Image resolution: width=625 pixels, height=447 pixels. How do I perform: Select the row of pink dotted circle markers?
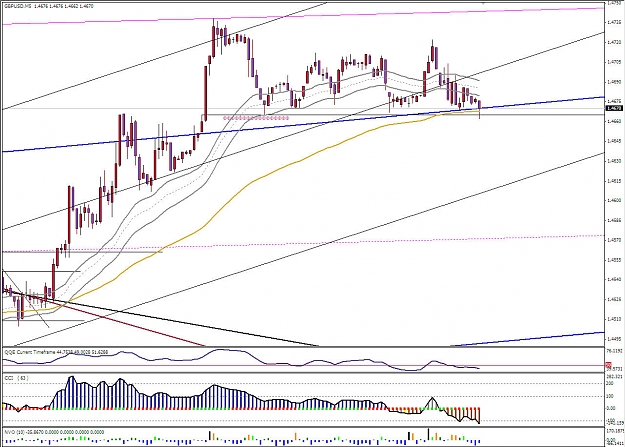256,118
